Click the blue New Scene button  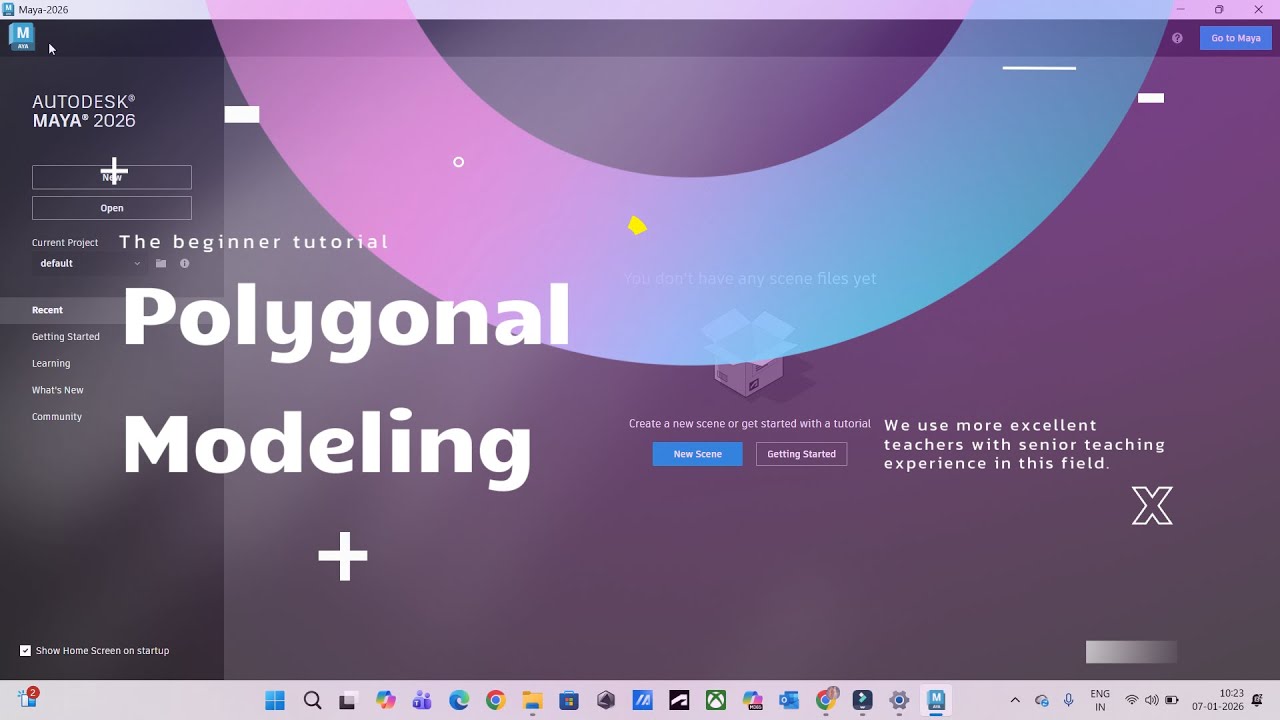coord(698,454)
